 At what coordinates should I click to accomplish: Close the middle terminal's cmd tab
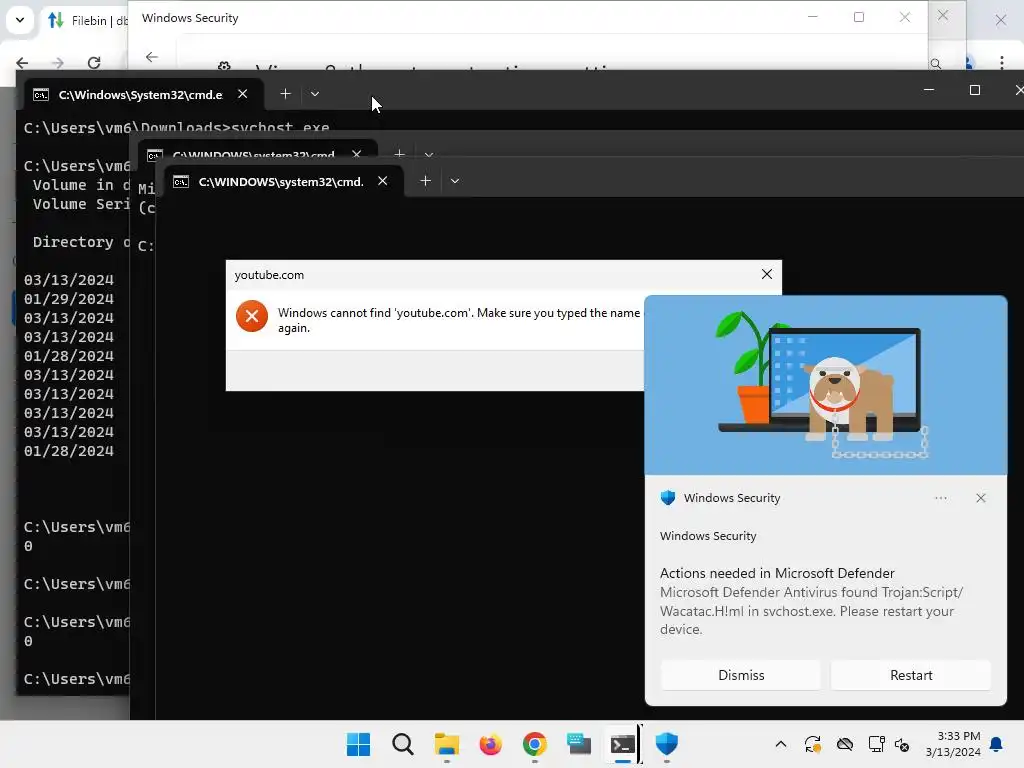pos(357,154)
